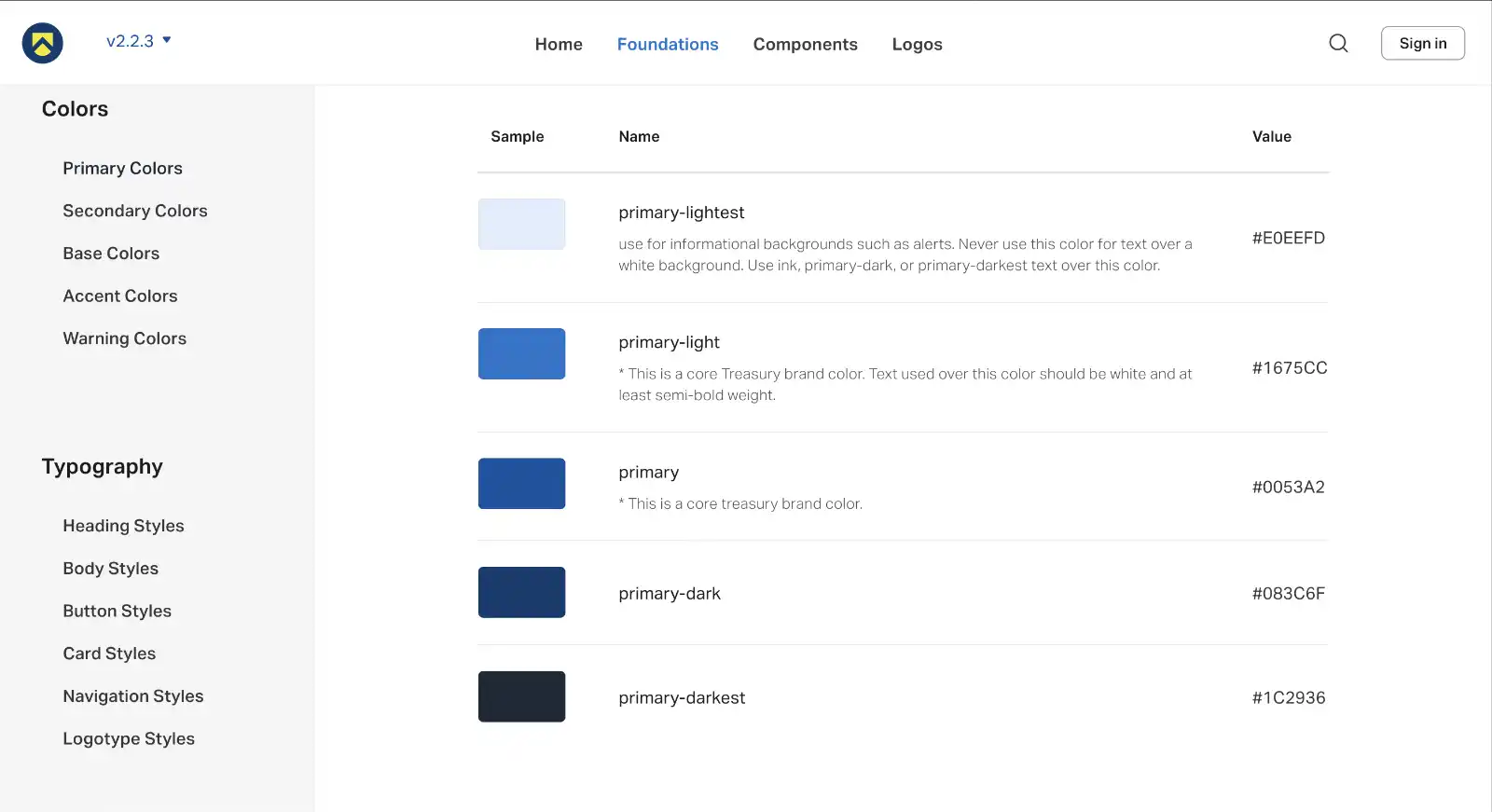1492x812 pixels.
Task: Open Navigation Styles sidebar link
Action: pos(133,696)
